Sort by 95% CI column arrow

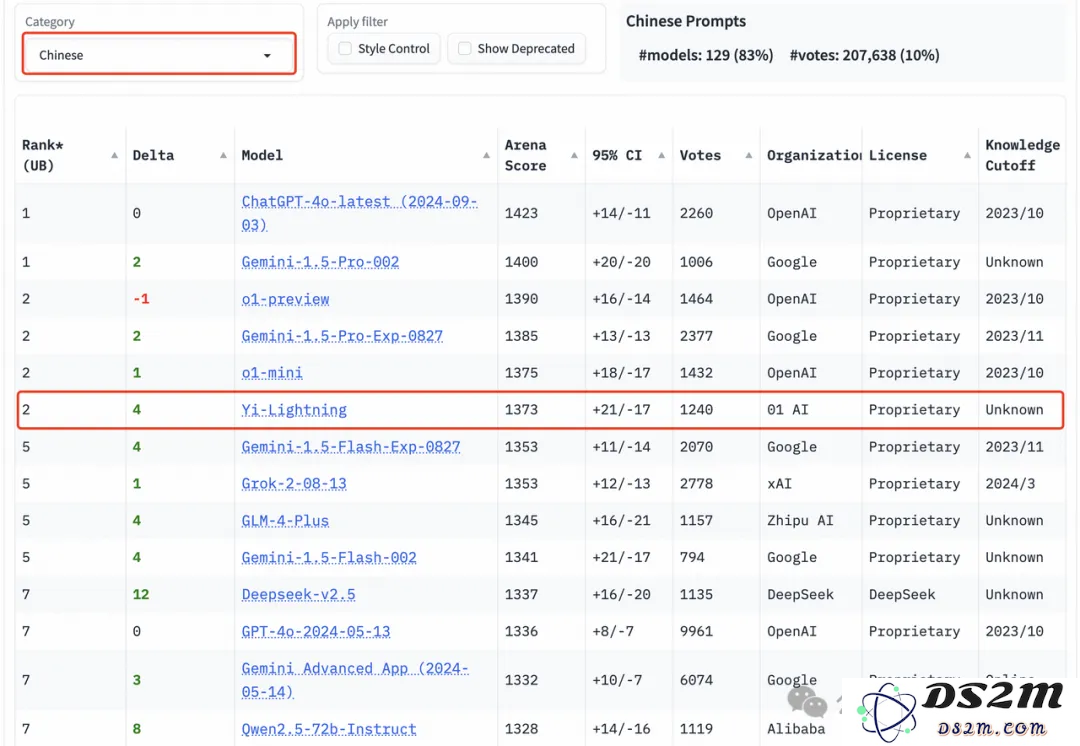point(661,155)
